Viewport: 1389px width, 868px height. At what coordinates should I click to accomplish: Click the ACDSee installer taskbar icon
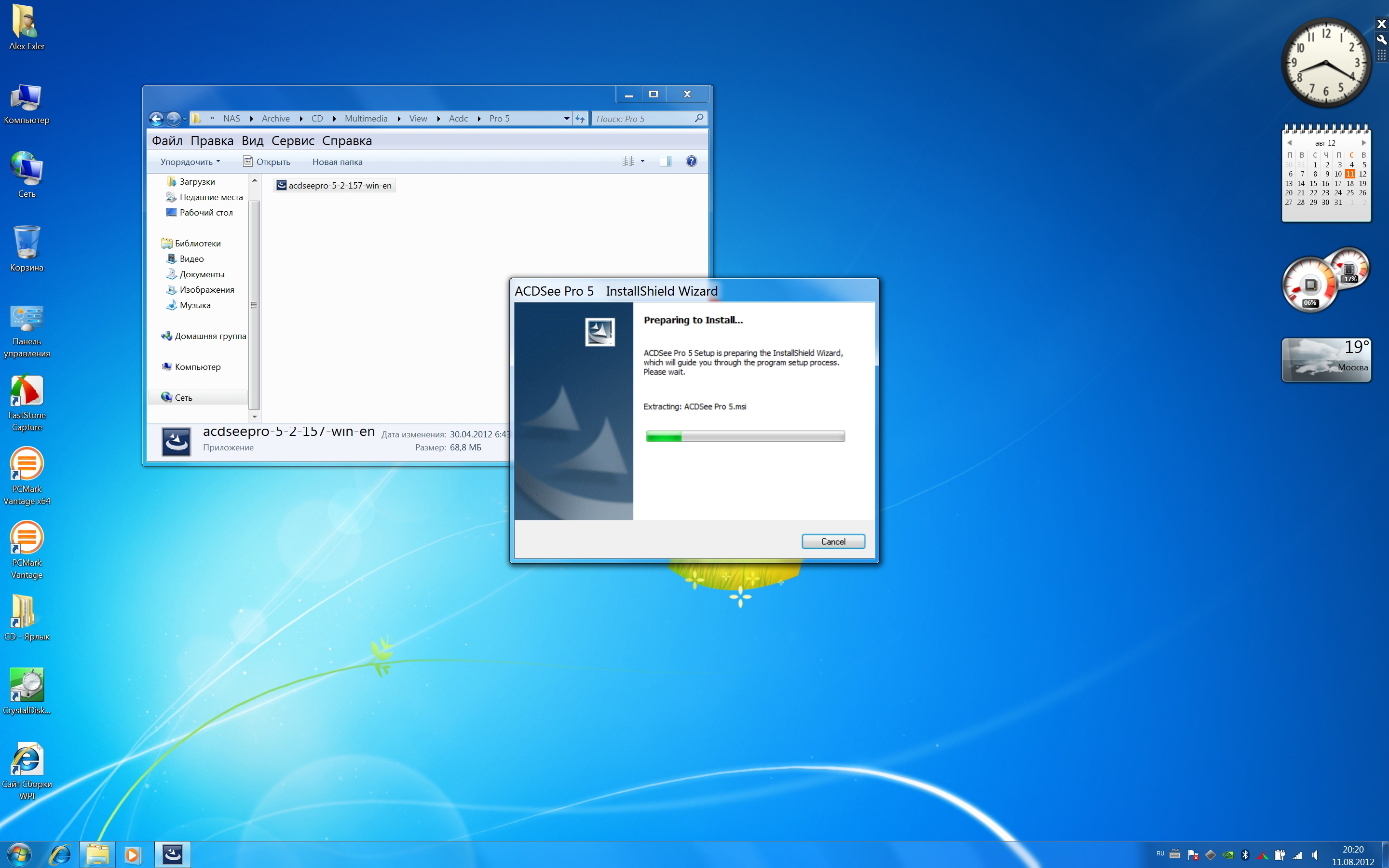[x=173, y=855]
